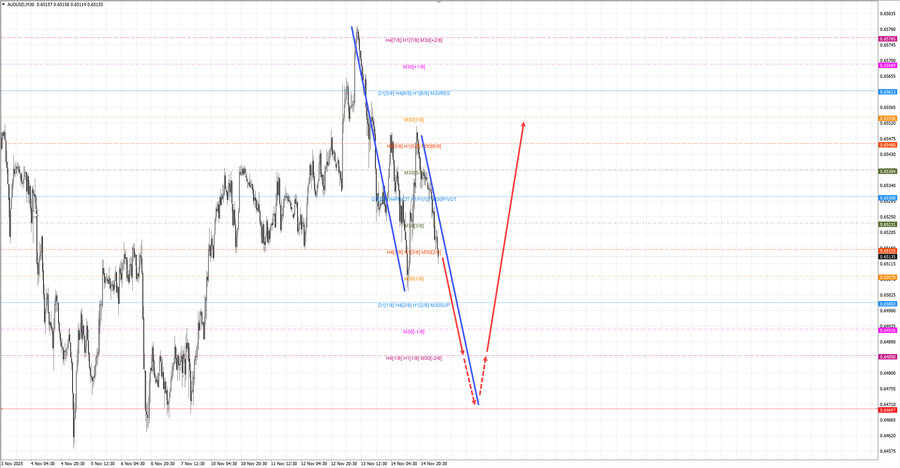Click the blue 0.65613 price tag
900x468 pixels.
tap(888, 92)
